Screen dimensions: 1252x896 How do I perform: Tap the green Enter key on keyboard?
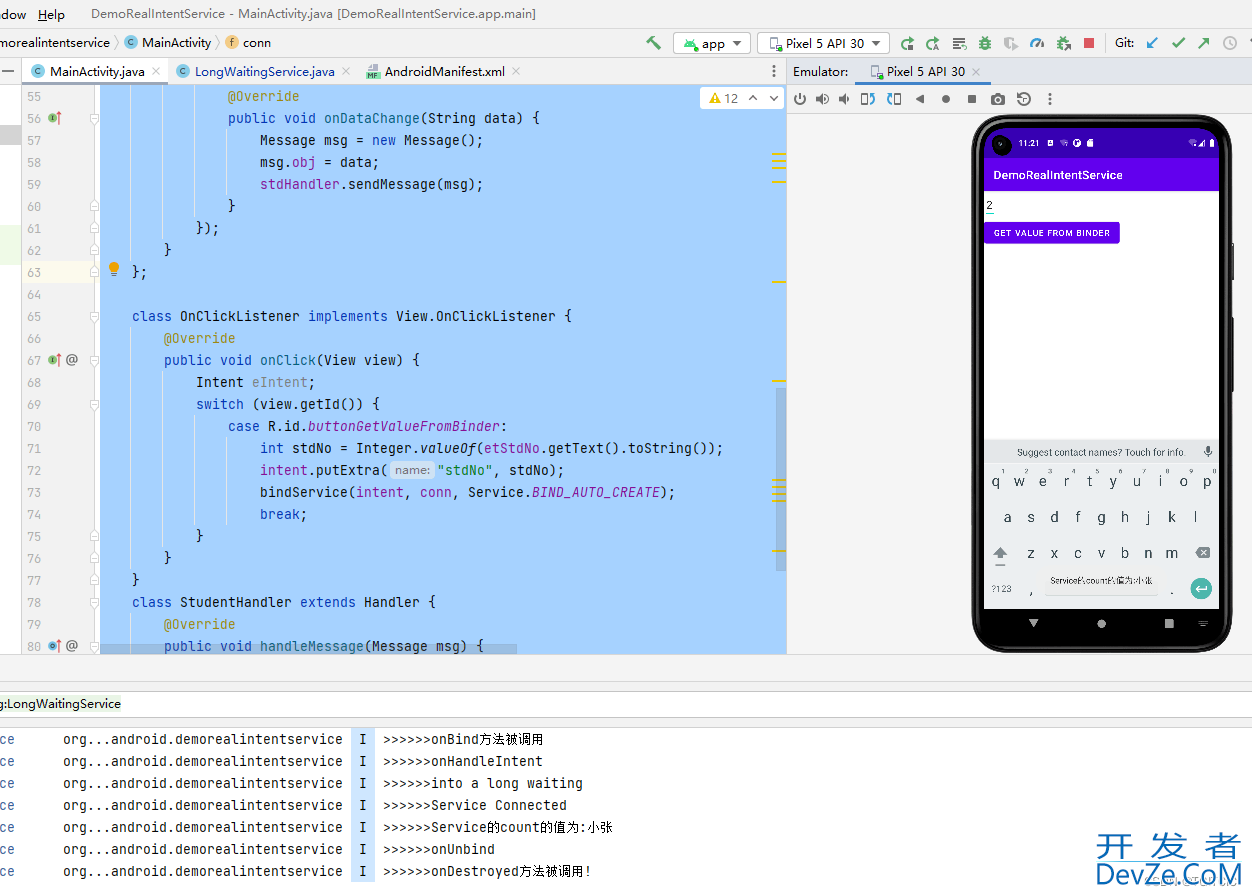[x=1201, y=589]
